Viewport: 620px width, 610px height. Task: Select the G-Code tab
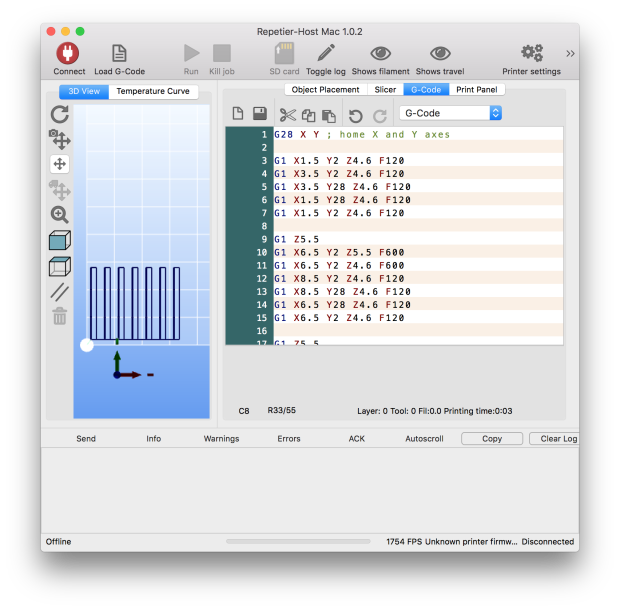(426, 90)
